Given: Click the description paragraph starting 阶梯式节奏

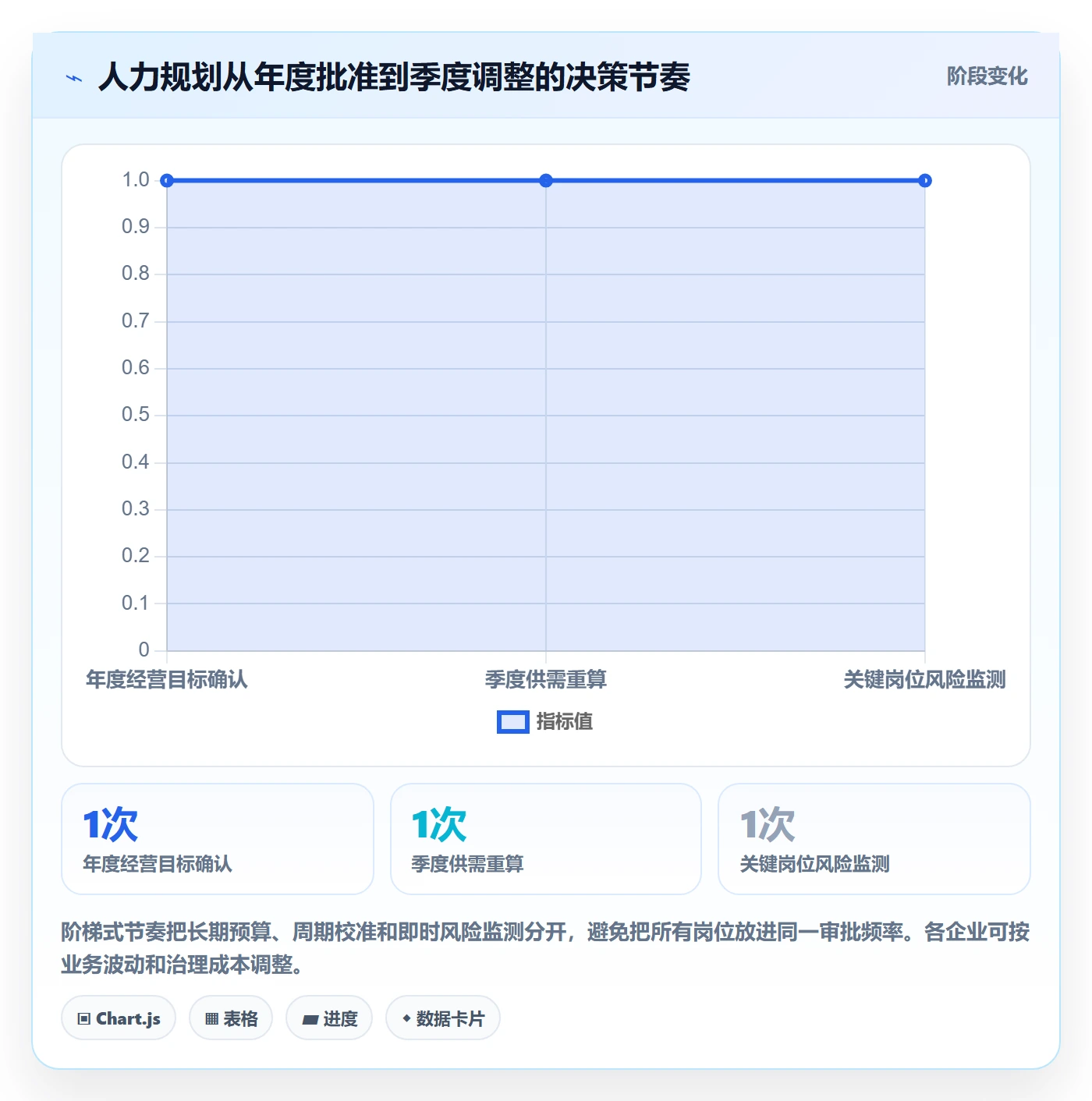Looking at the screenshot, I should click(545, 948).
